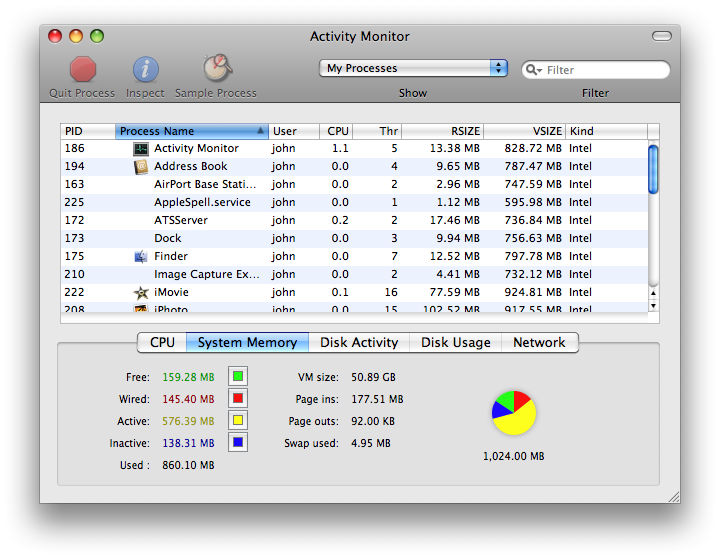720x558 pixels.
Task: Click PID 186 in the list
Action: pos(74,148)
